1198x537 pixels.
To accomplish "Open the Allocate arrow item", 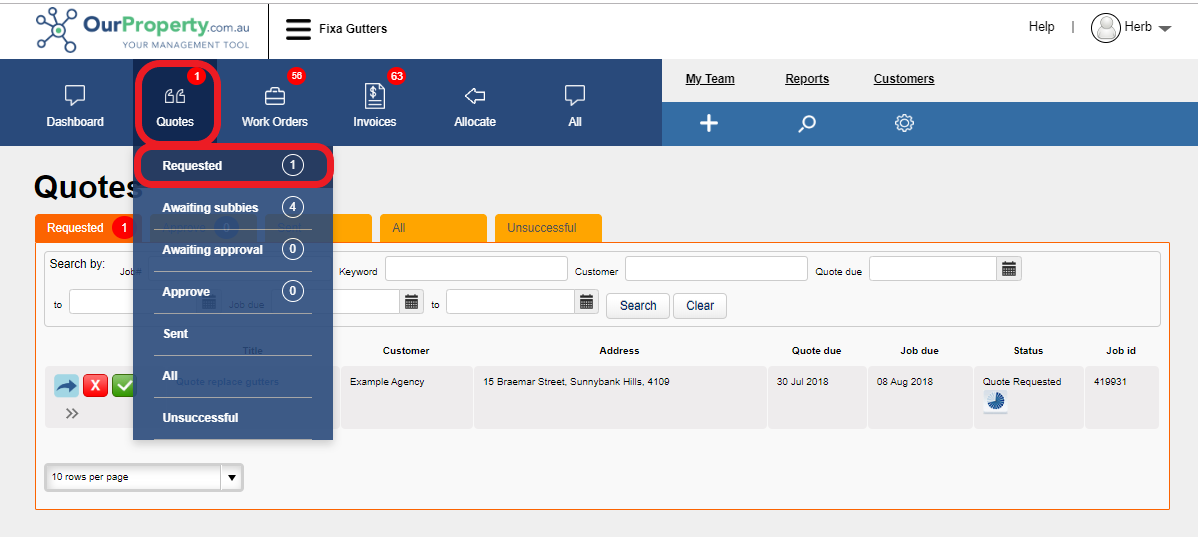I will [x=474, y=106].
